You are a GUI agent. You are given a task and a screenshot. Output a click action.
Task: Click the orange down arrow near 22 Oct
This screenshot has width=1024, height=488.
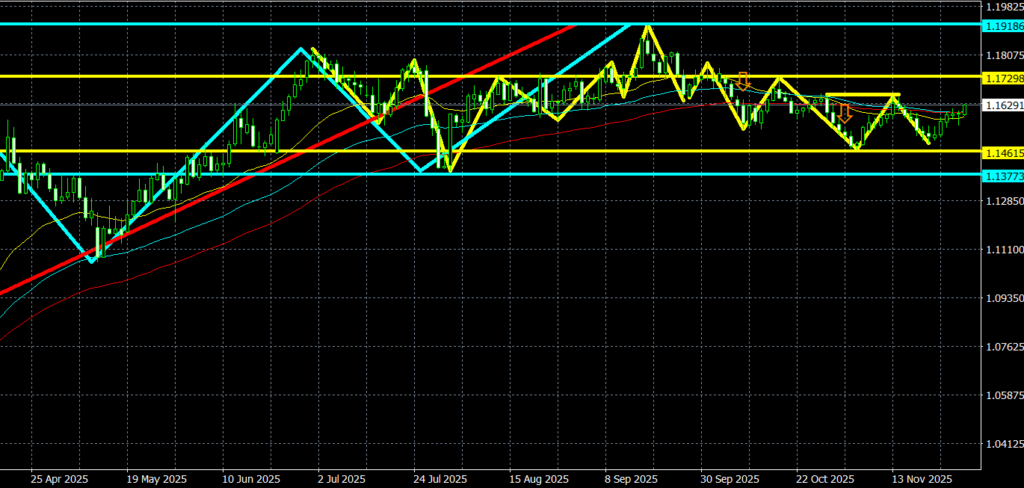tap(845, 112)
